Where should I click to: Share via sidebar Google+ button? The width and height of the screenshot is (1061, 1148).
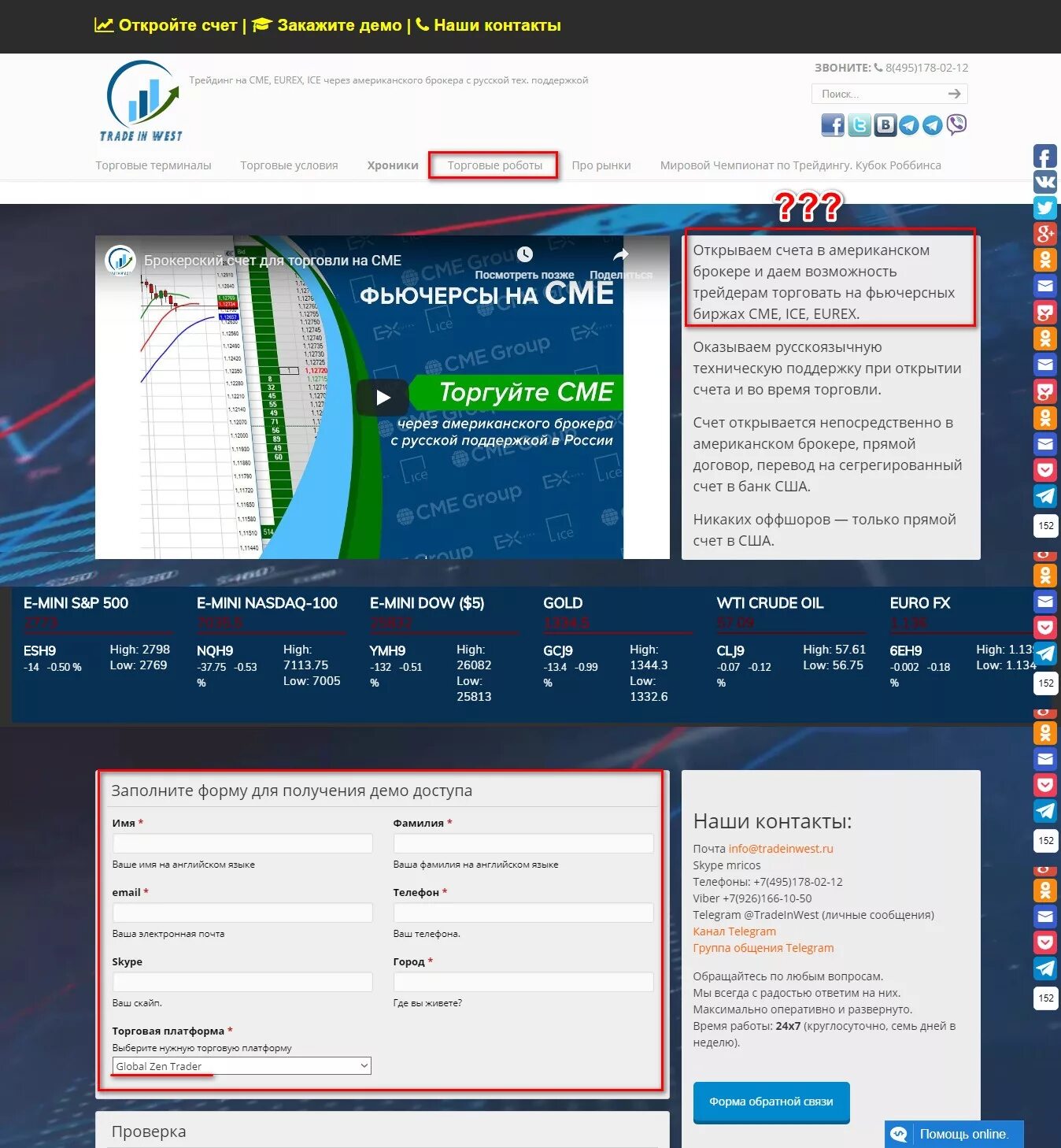click(1045, 234)
